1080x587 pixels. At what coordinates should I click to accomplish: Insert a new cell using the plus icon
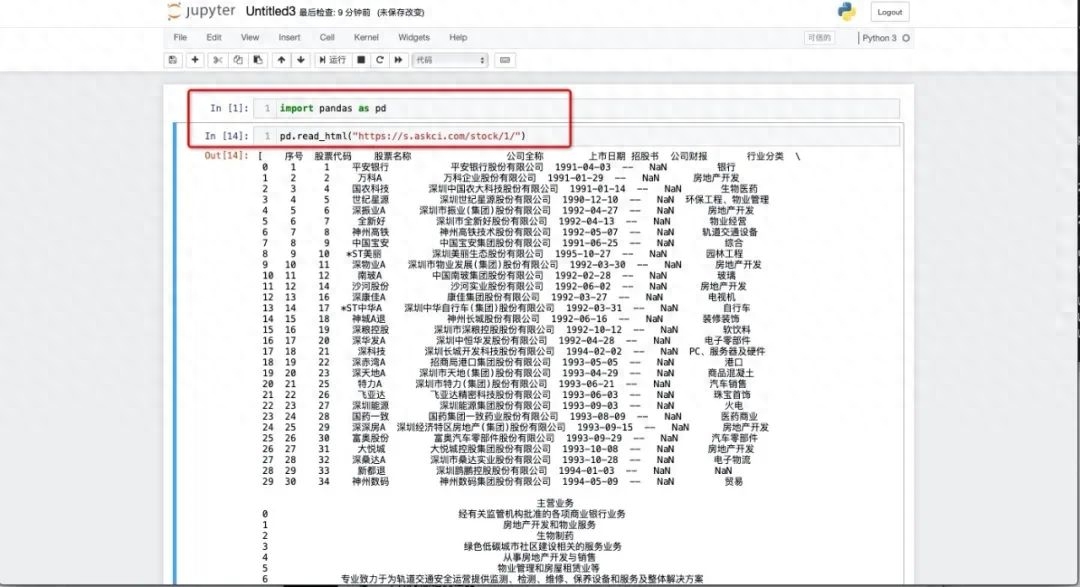pos(195,60)
